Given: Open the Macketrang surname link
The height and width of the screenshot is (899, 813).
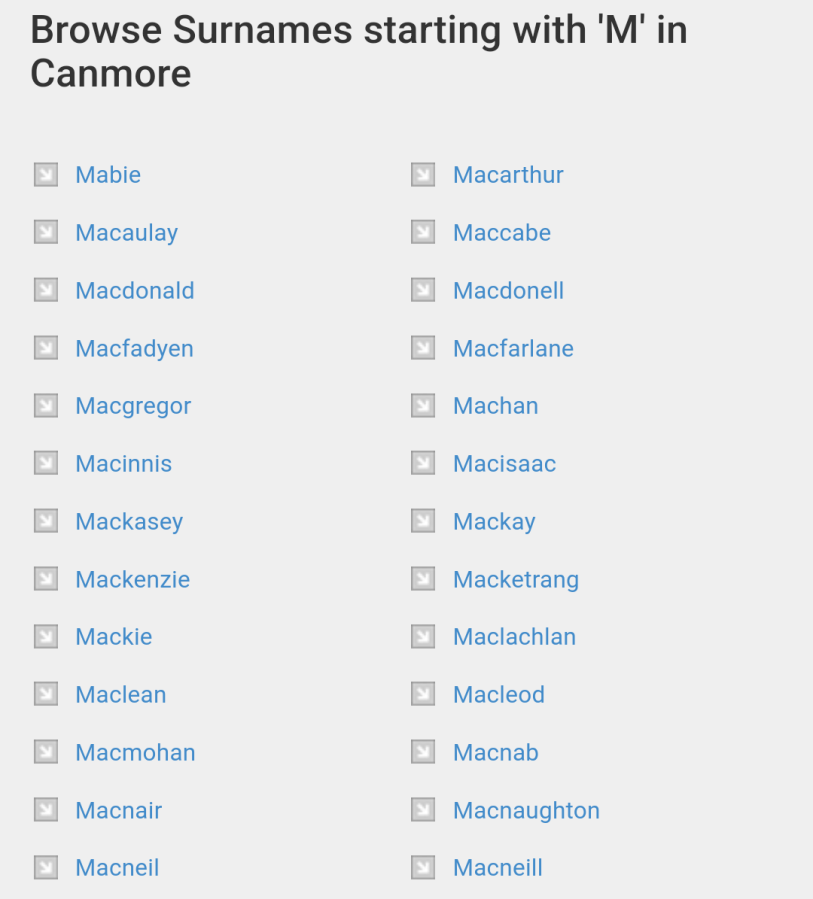Looking at the screenshot, I should click(x=515, y=580).
